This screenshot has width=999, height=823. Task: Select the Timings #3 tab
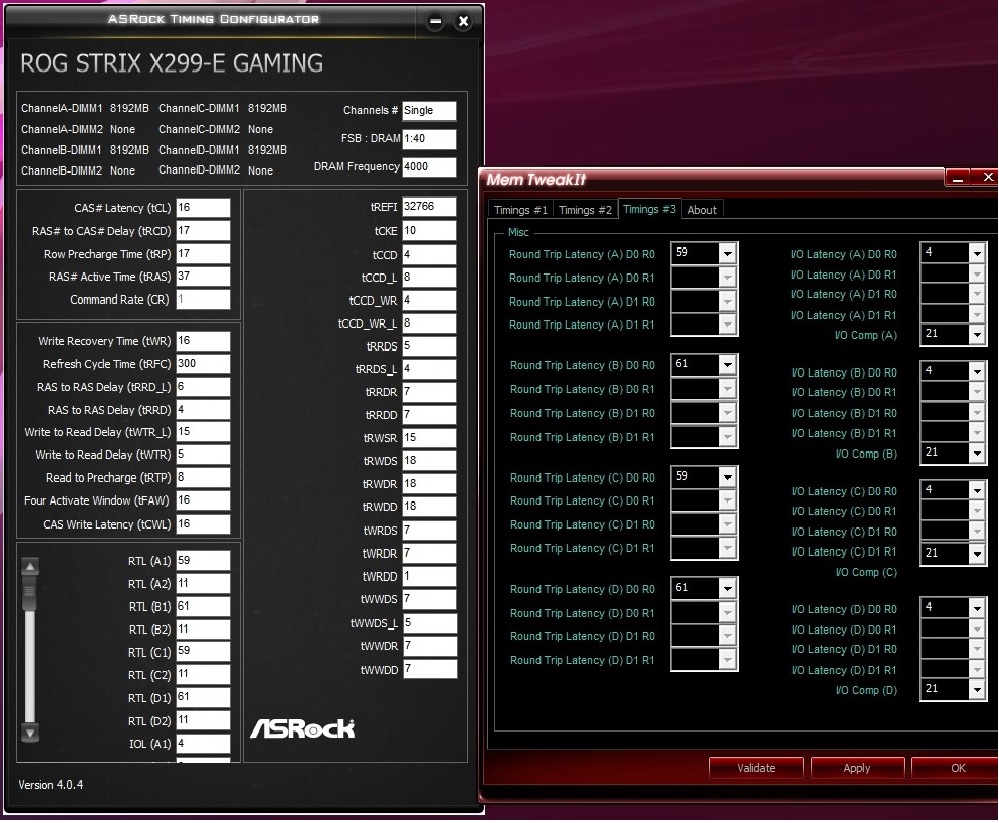pyautogui.click(x=649, y=209)
